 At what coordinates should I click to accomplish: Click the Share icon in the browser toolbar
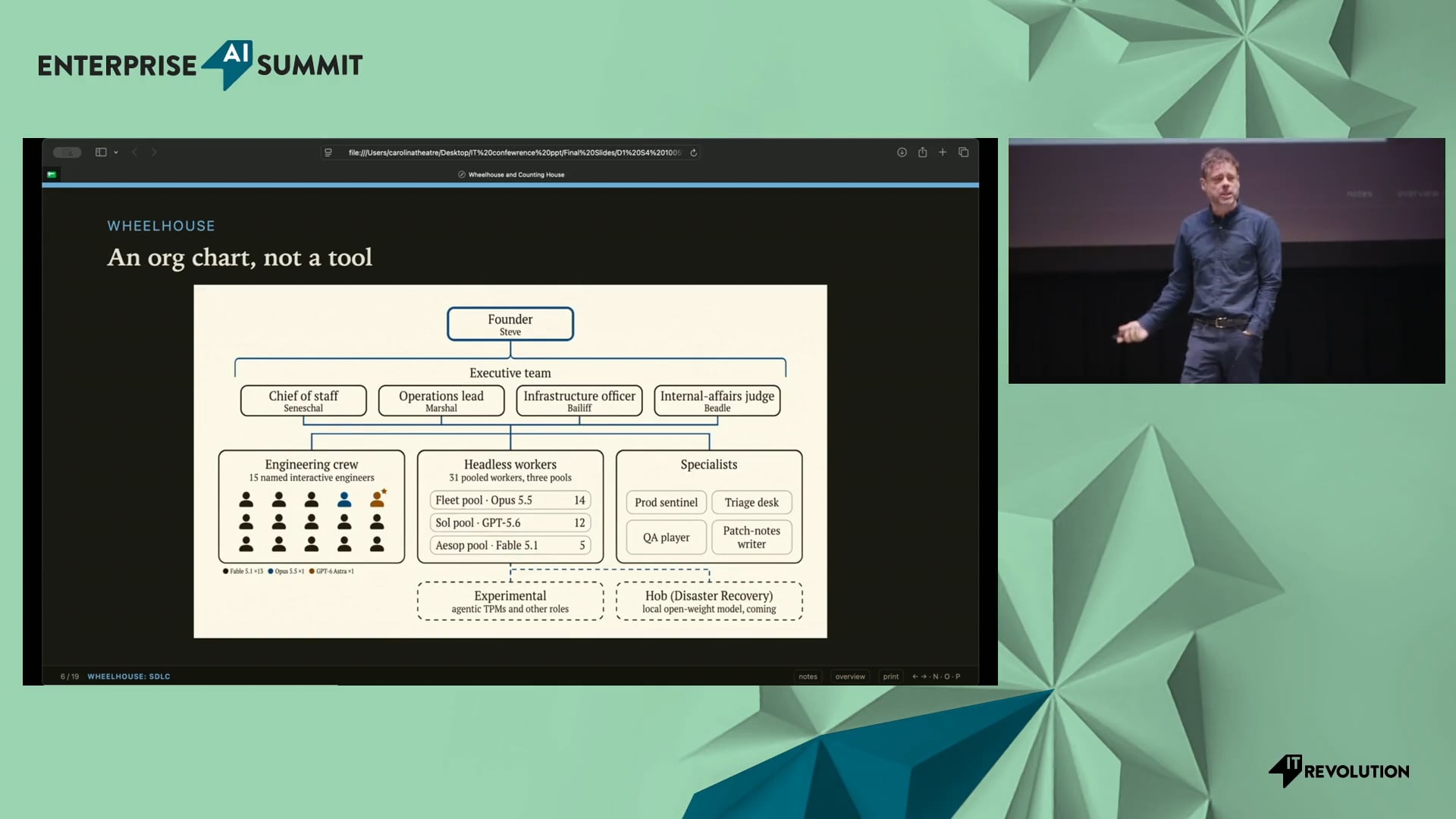point(922,152)
